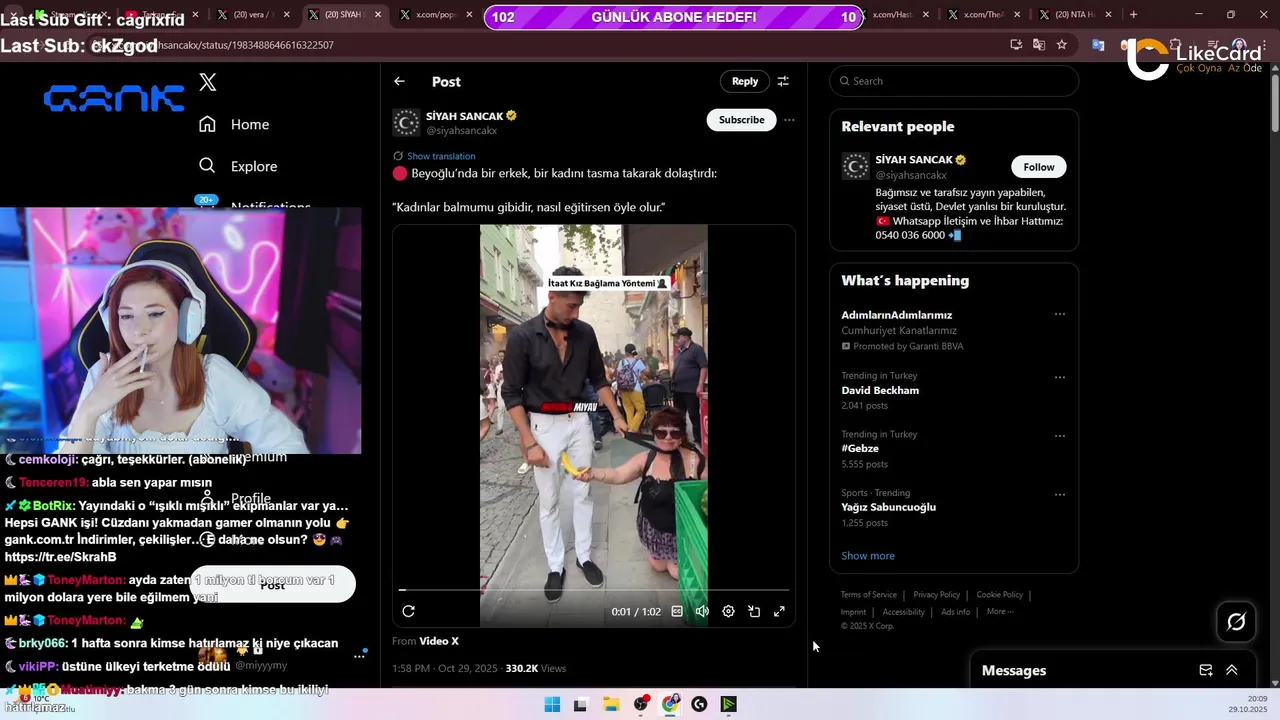Image resolution: width=1280 pixels, height=720 pixels.
Task: Open the Explore navigation item
Action: point(238,166)
